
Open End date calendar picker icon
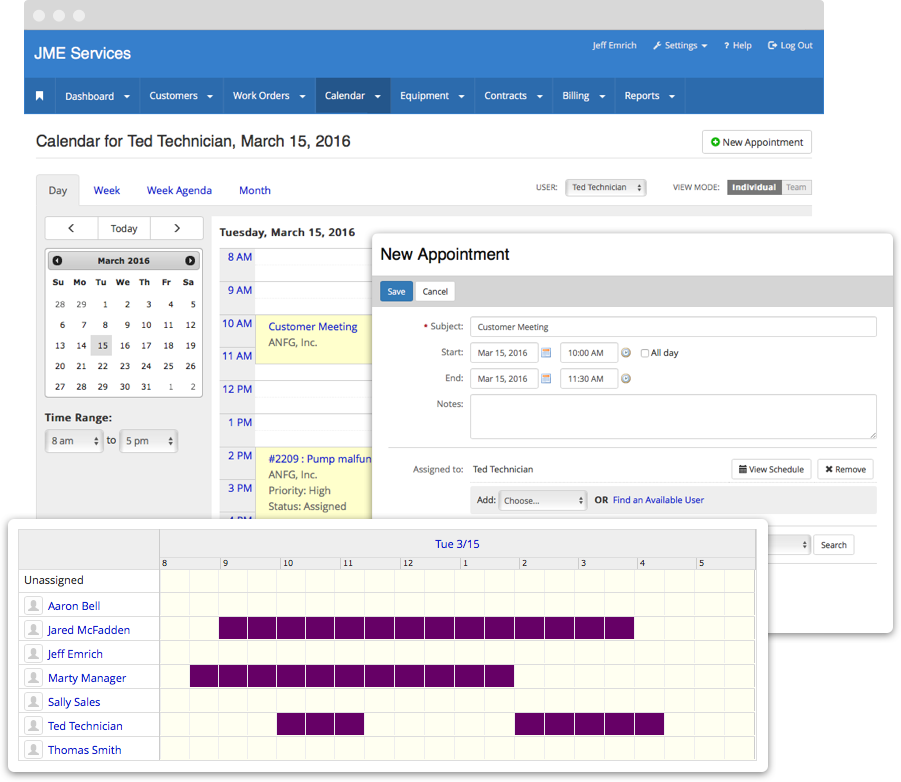pos(546,379)
